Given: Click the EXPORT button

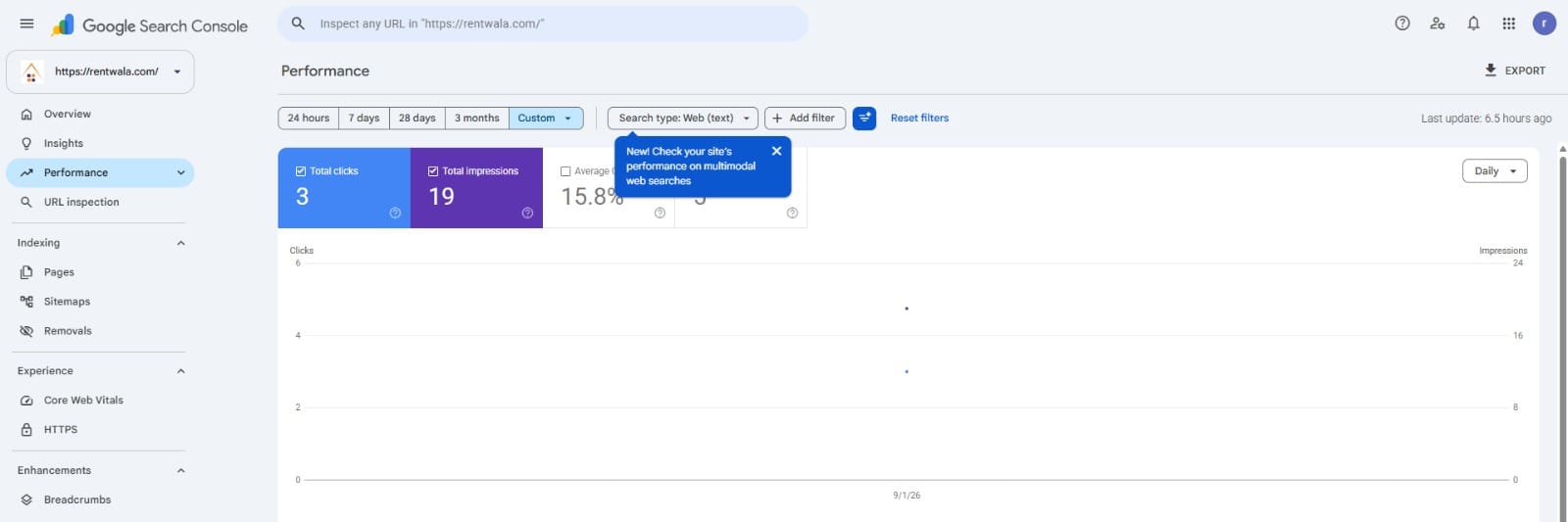Looking at the screenshot, I should (x=1515, y=71).
